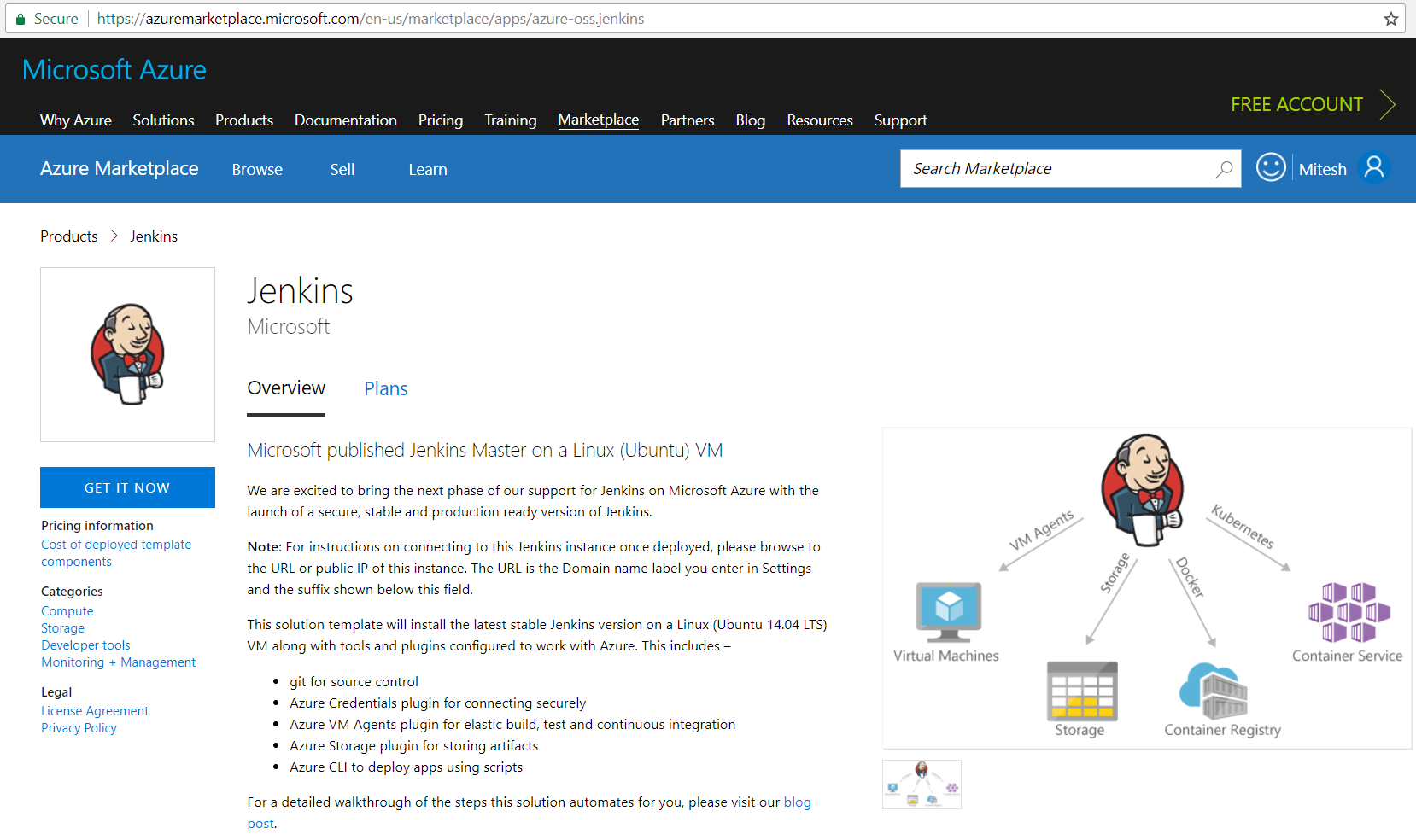This screenshot has width=1416, height=840.
Task: Click the Developer tools category link
Action: pyautogui.click(x=85, y=645)
